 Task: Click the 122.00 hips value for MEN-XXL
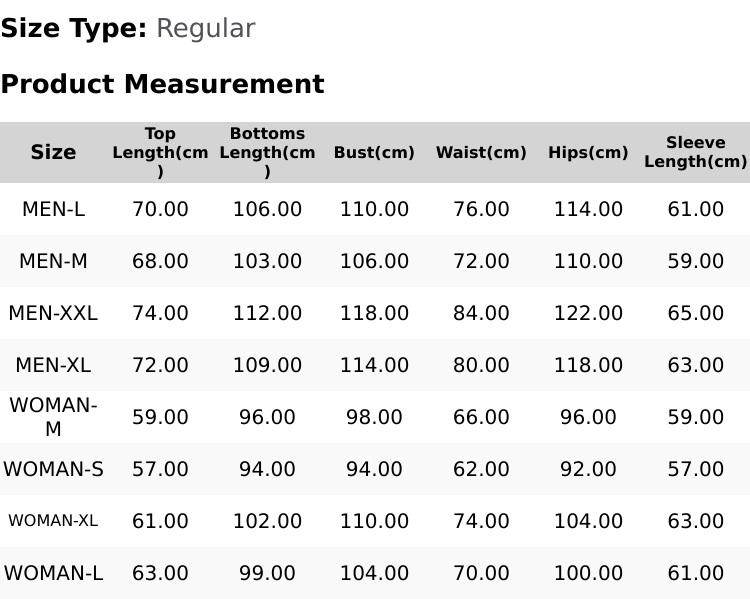(x=588, y=313)
